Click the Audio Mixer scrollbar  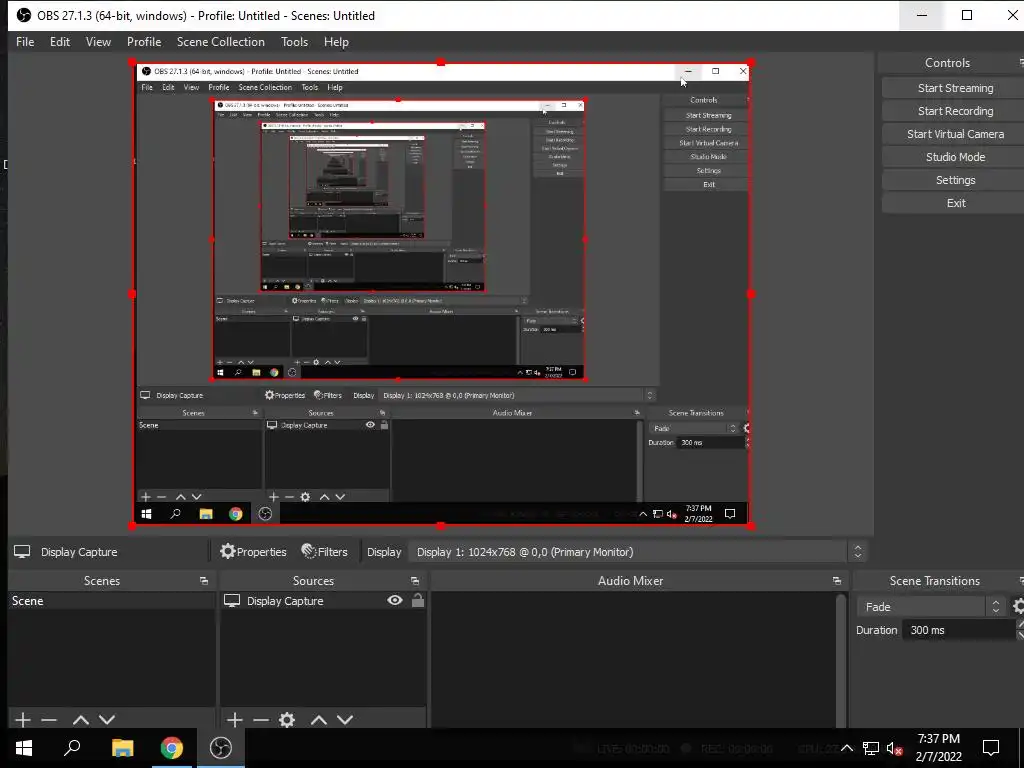tap(840, 660)
